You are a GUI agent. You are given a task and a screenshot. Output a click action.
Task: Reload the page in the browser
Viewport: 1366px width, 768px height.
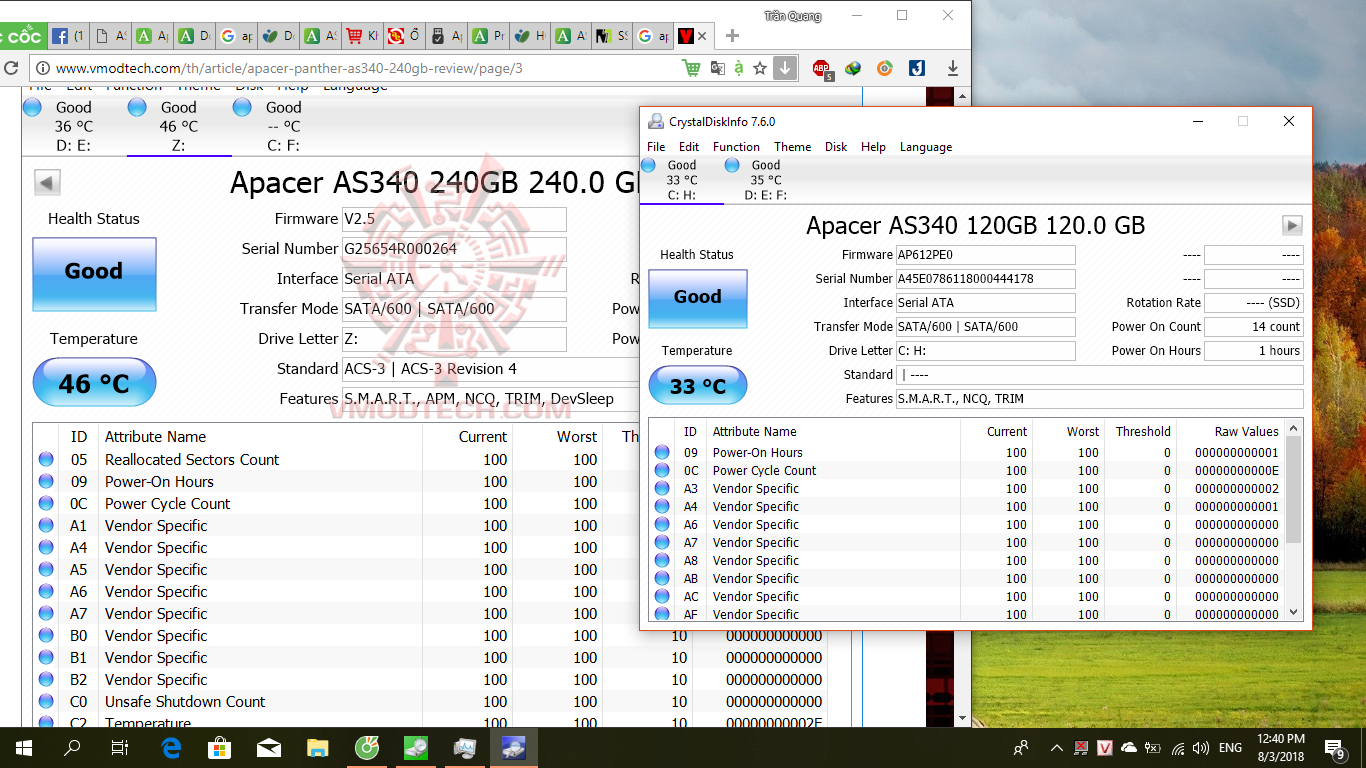pyautogui.click(x=11, y=69)
